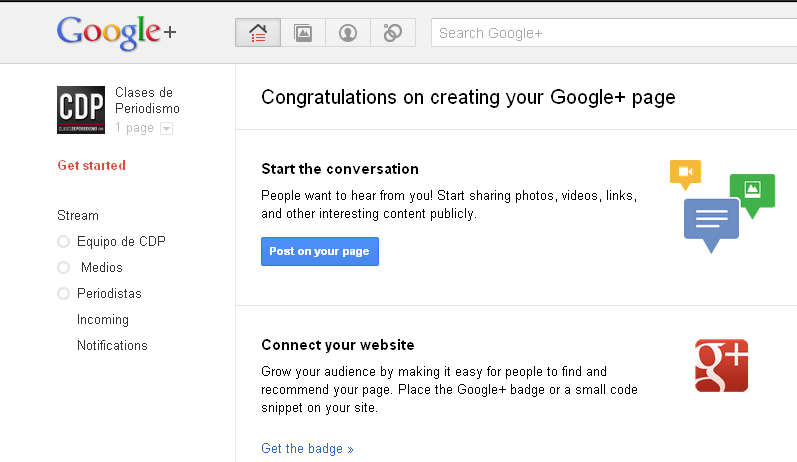Click the Medios label

(102, 267)
